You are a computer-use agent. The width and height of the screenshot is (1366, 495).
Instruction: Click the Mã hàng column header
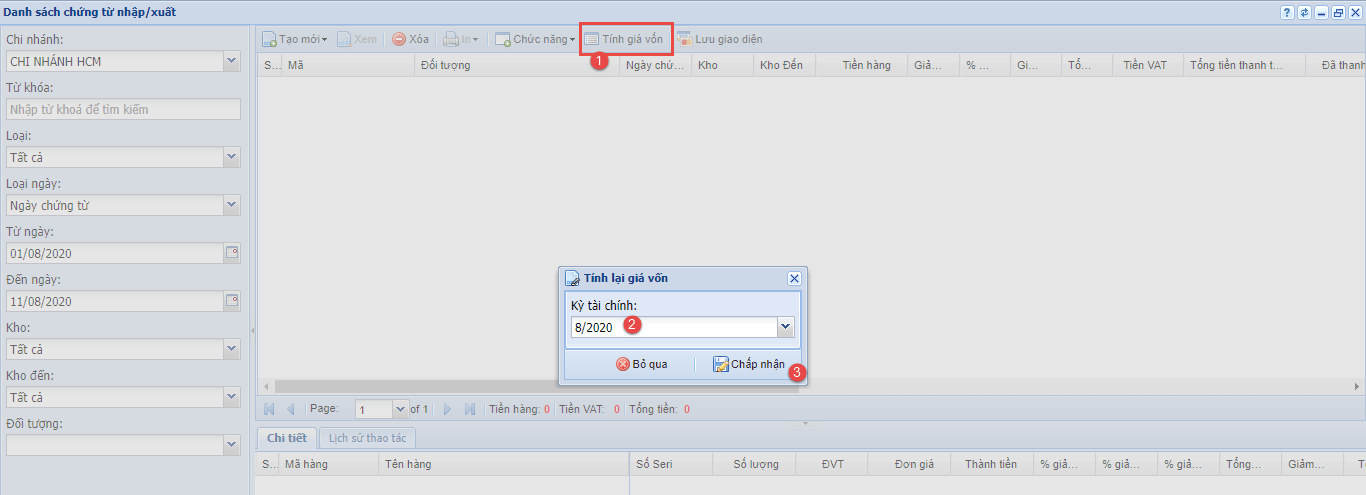coord(328,464)
